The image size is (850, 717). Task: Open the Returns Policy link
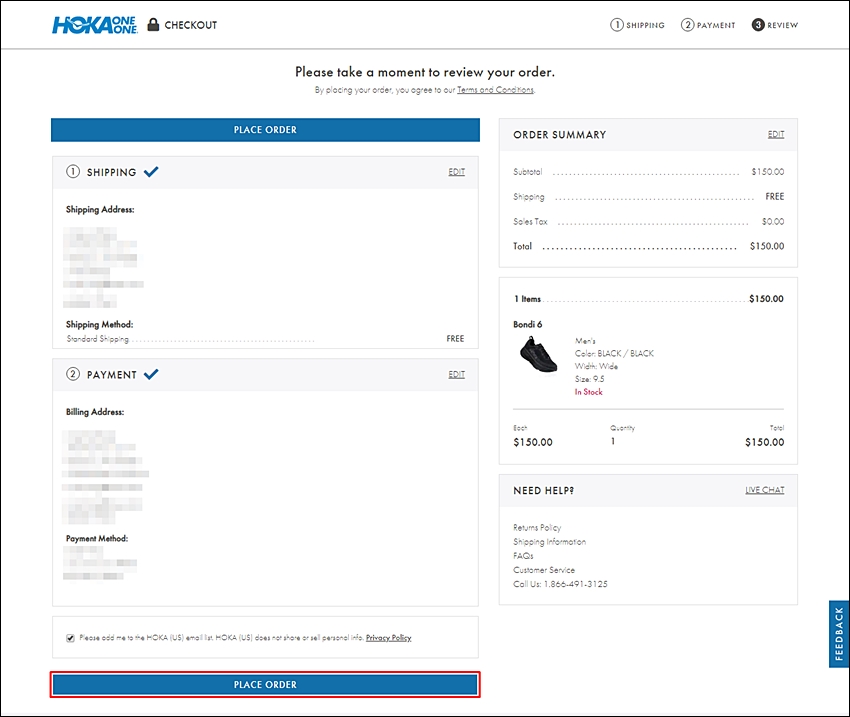click(537, 527)
